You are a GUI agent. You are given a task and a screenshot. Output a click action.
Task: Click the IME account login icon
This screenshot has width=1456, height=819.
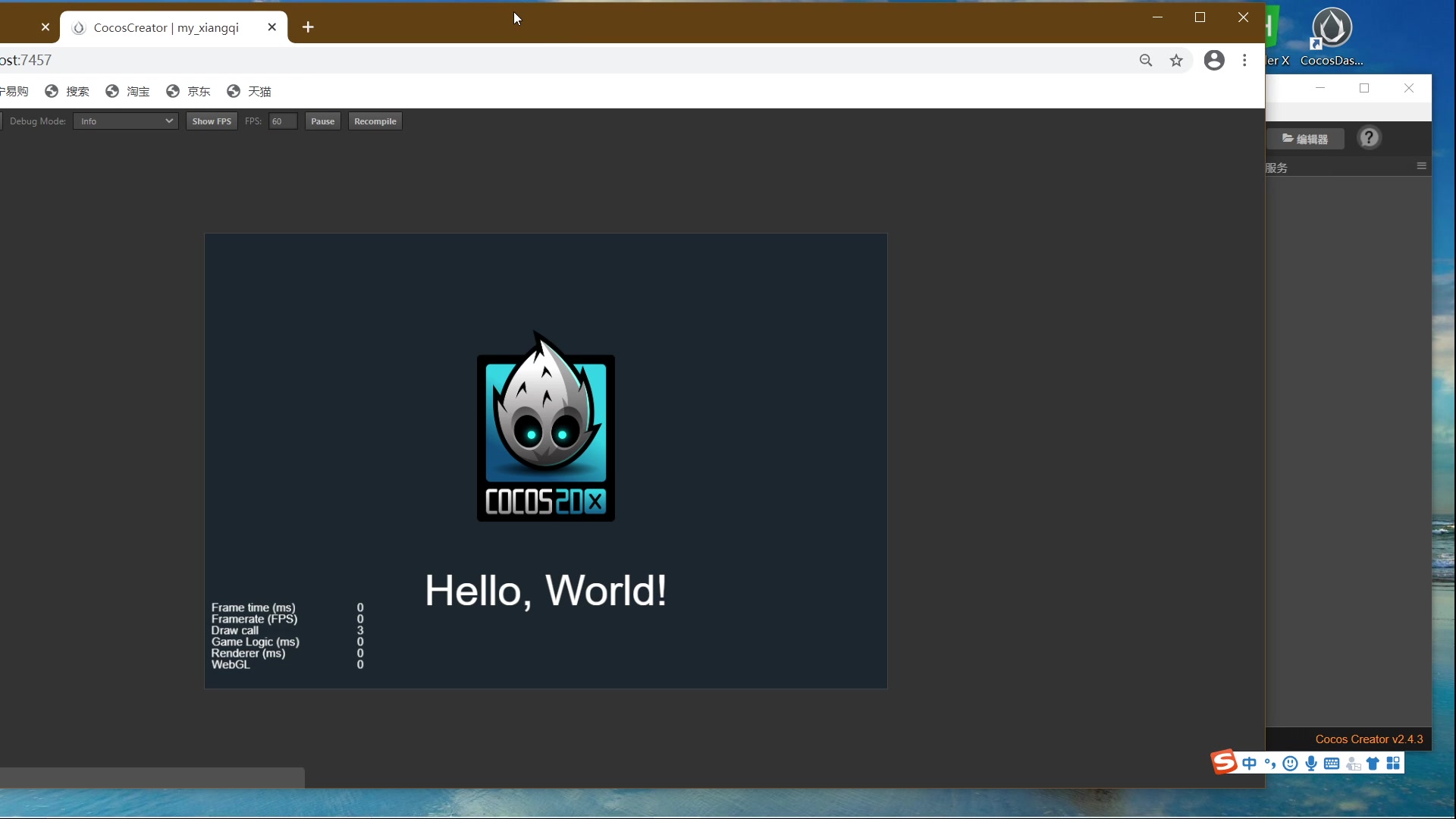pos(1353,764)
